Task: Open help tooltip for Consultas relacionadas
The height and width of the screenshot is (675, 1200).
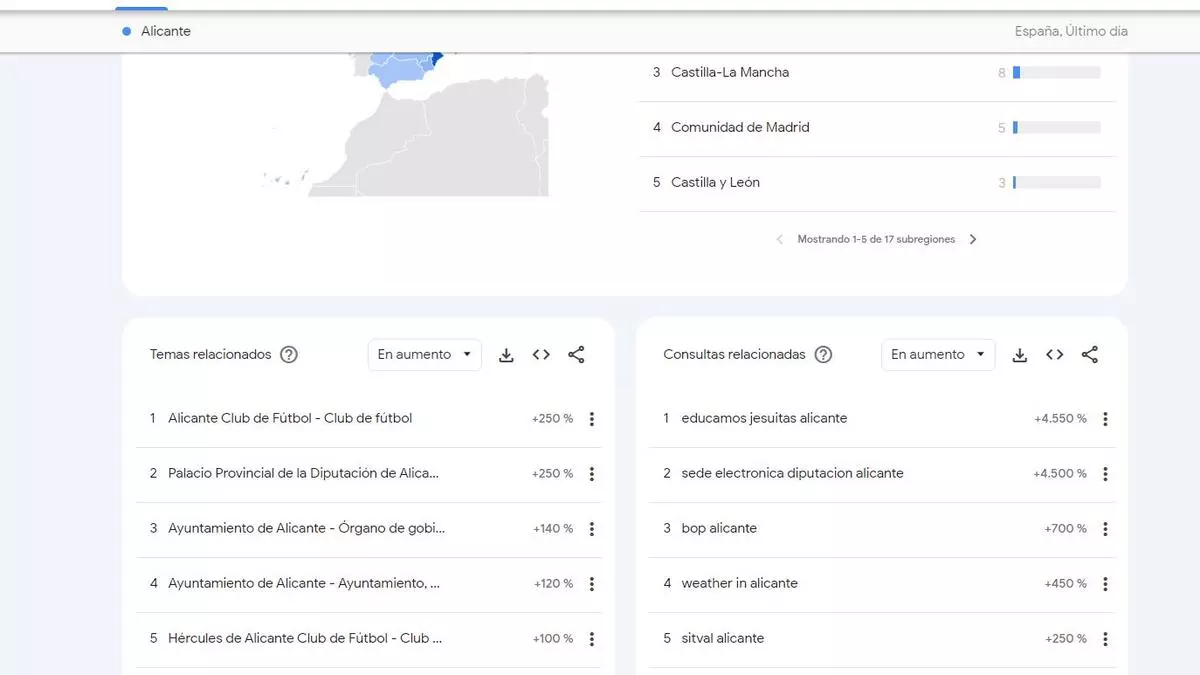Action: coord(823,355)
